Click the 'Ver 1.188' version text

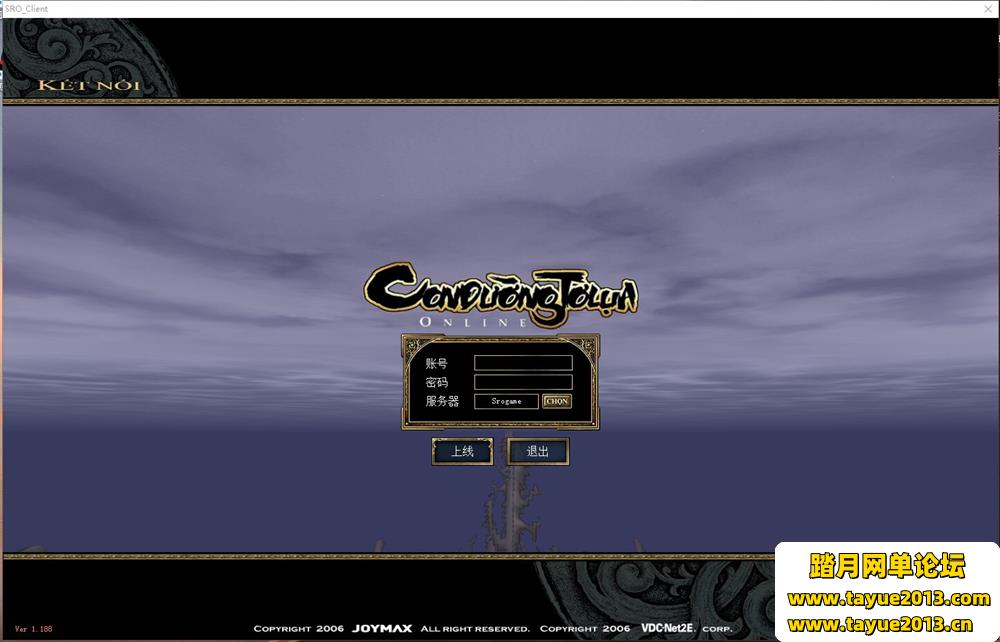click(x=33, y=629)
